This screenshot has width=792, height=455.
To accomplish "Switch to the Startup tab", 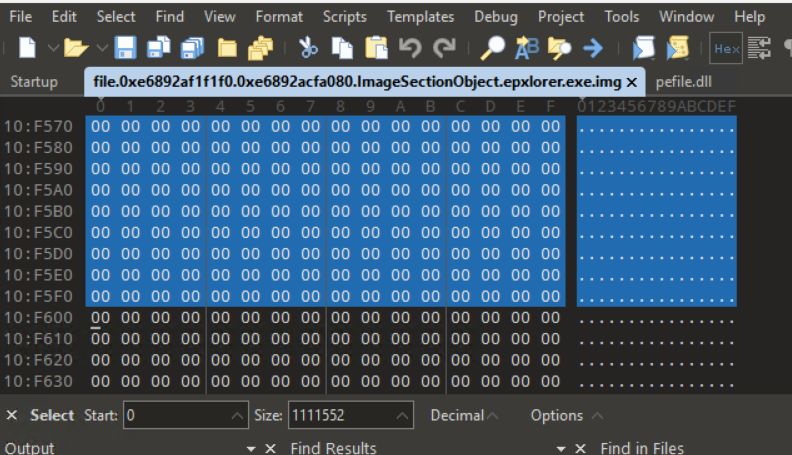I will coord(34,82).
